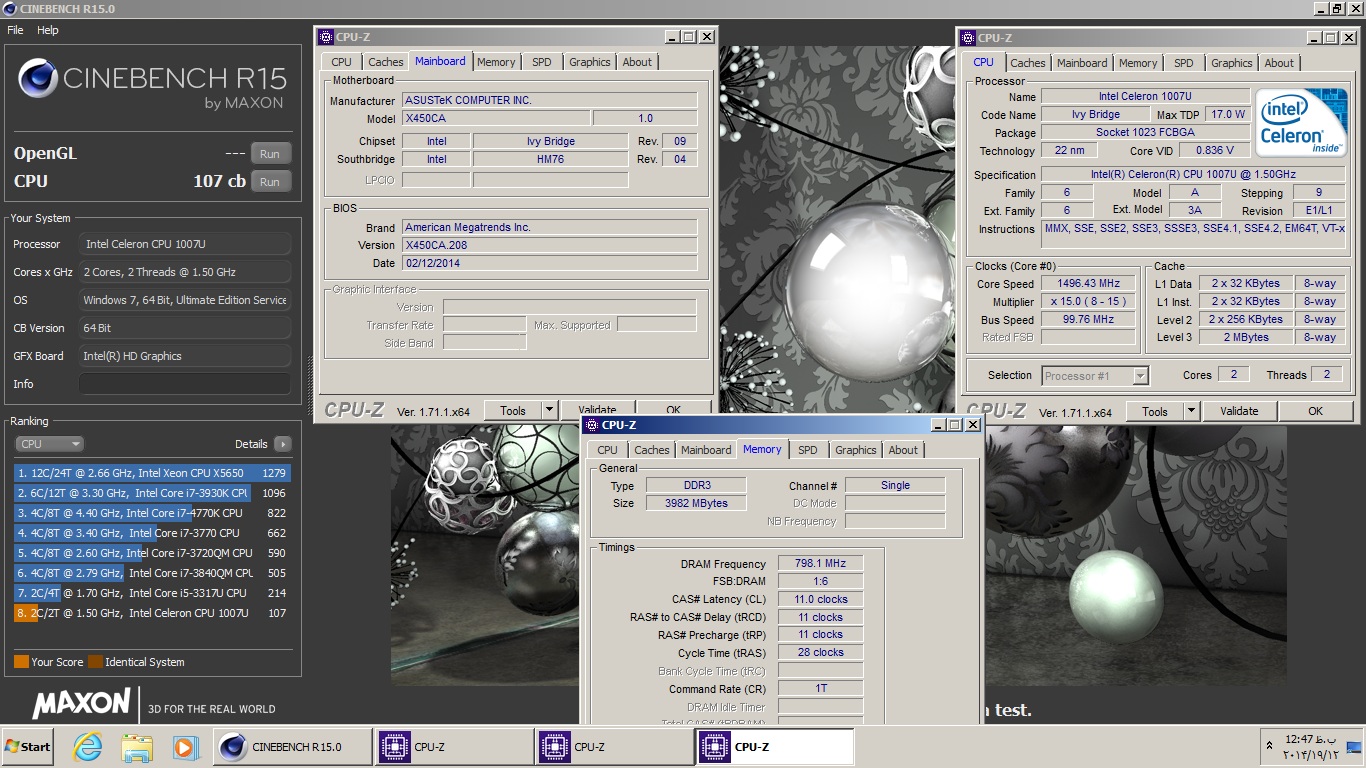1366x768 pixels.
Task: Open CPU tab in Mainboard CPU-Z window
Action: pyautogui.click(x=342, y=62)
